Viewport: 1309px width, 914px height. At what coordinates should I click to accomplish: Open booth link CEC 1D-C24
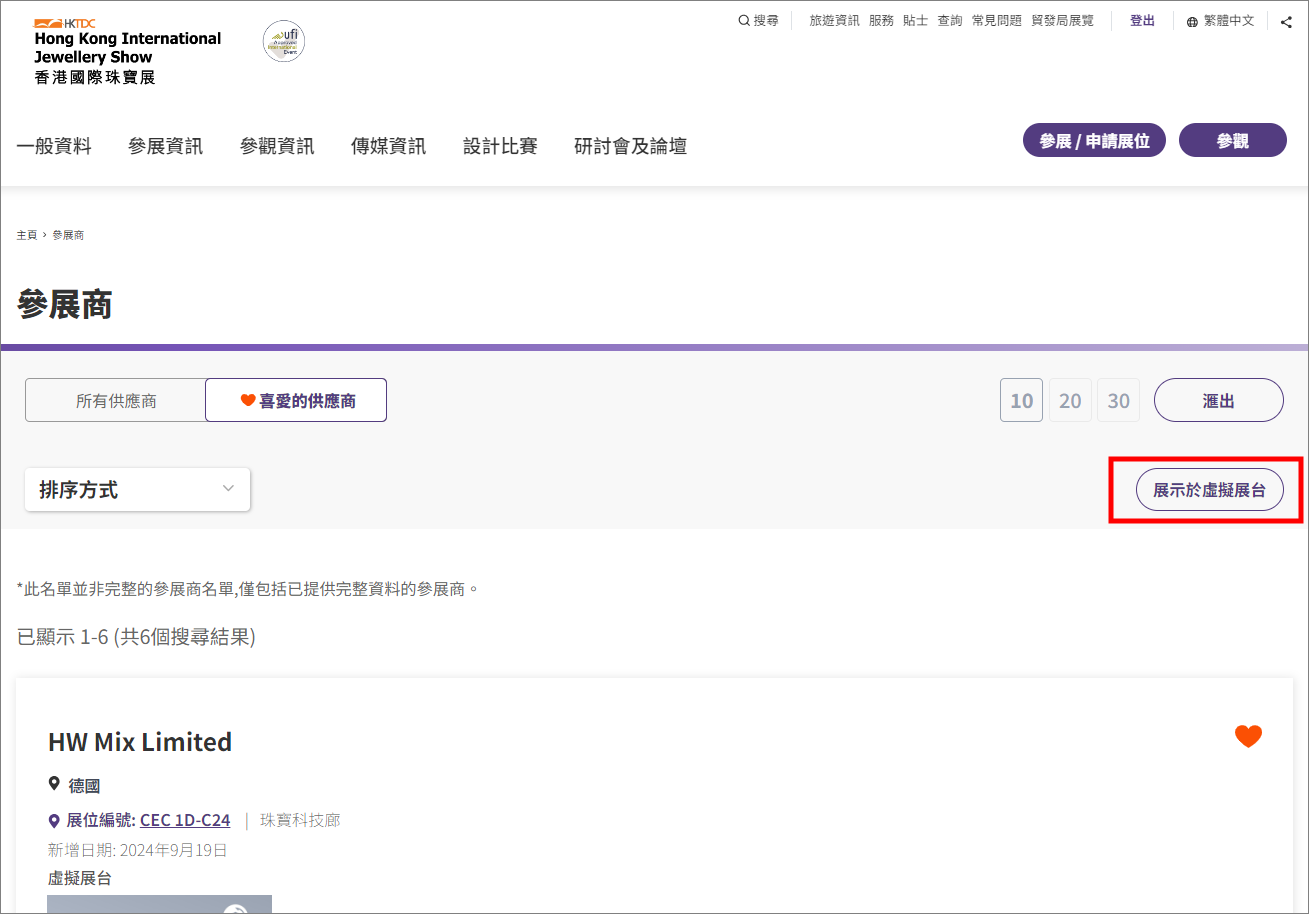(x=185, y=820)
